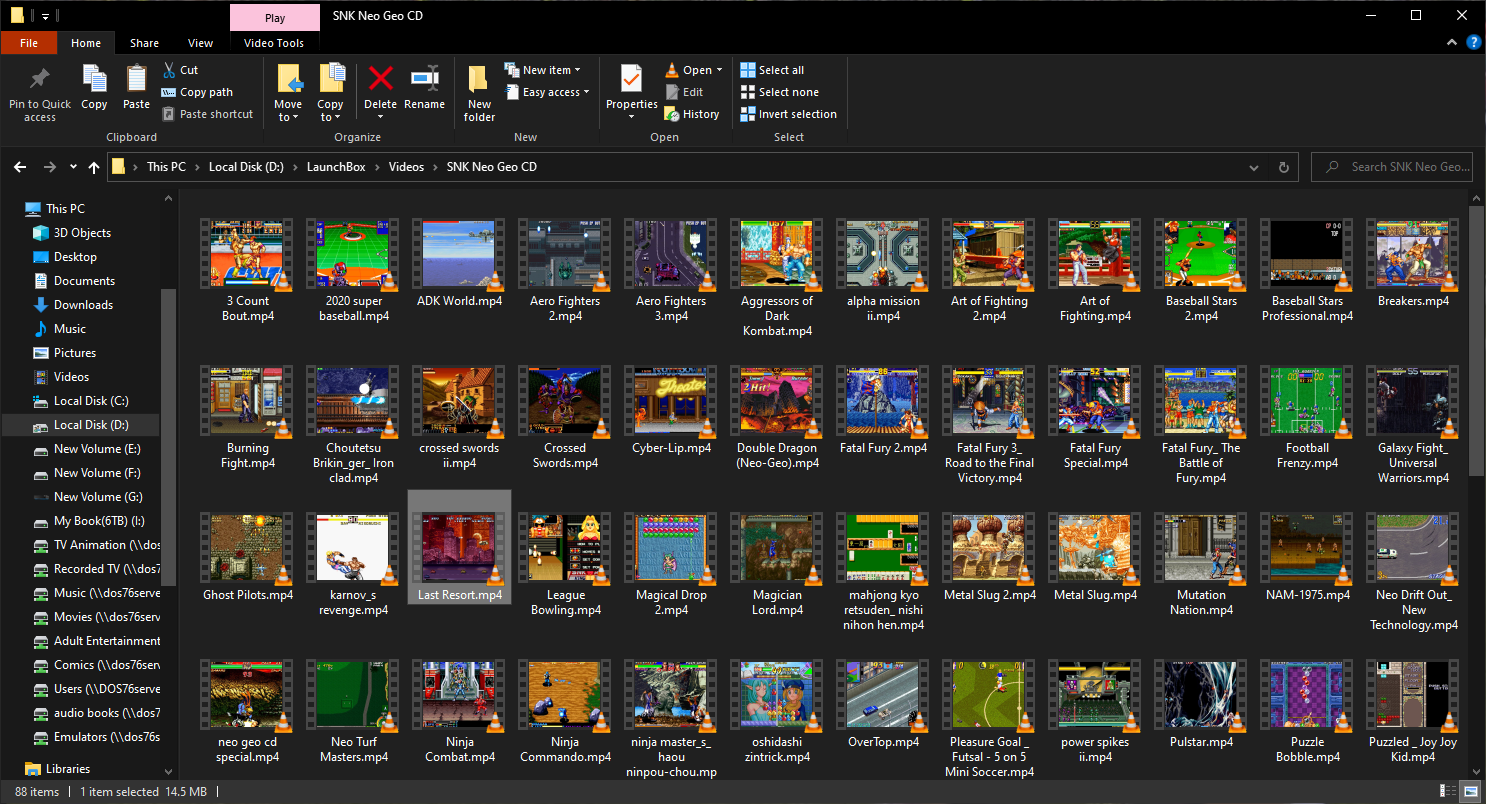Open the Downloads folder in sidebar

[83, 305]
